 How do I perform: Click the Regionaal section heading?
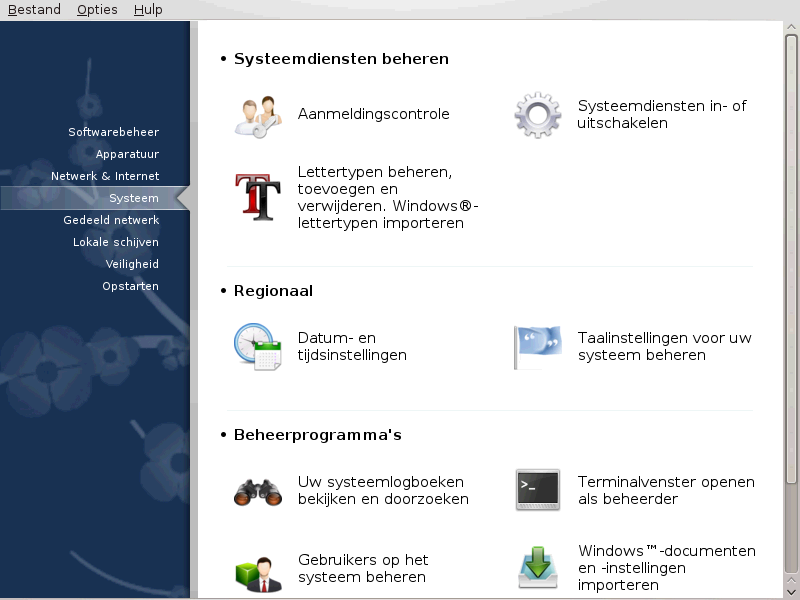[x=273, y=291]
